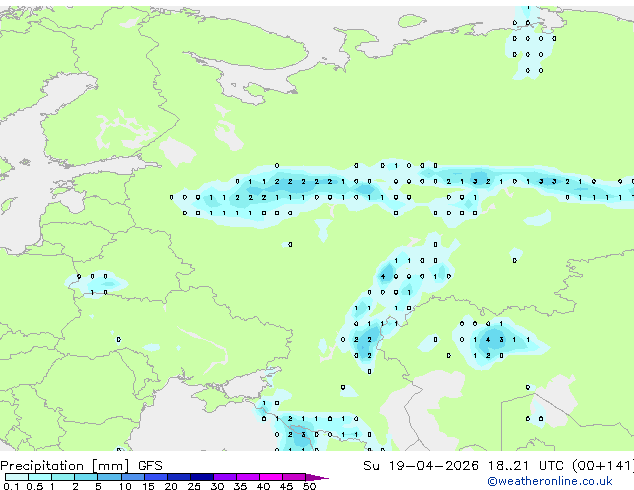The image size is (634, 490).
Task: Click the legend label '20'
Action: coord(171,486)
